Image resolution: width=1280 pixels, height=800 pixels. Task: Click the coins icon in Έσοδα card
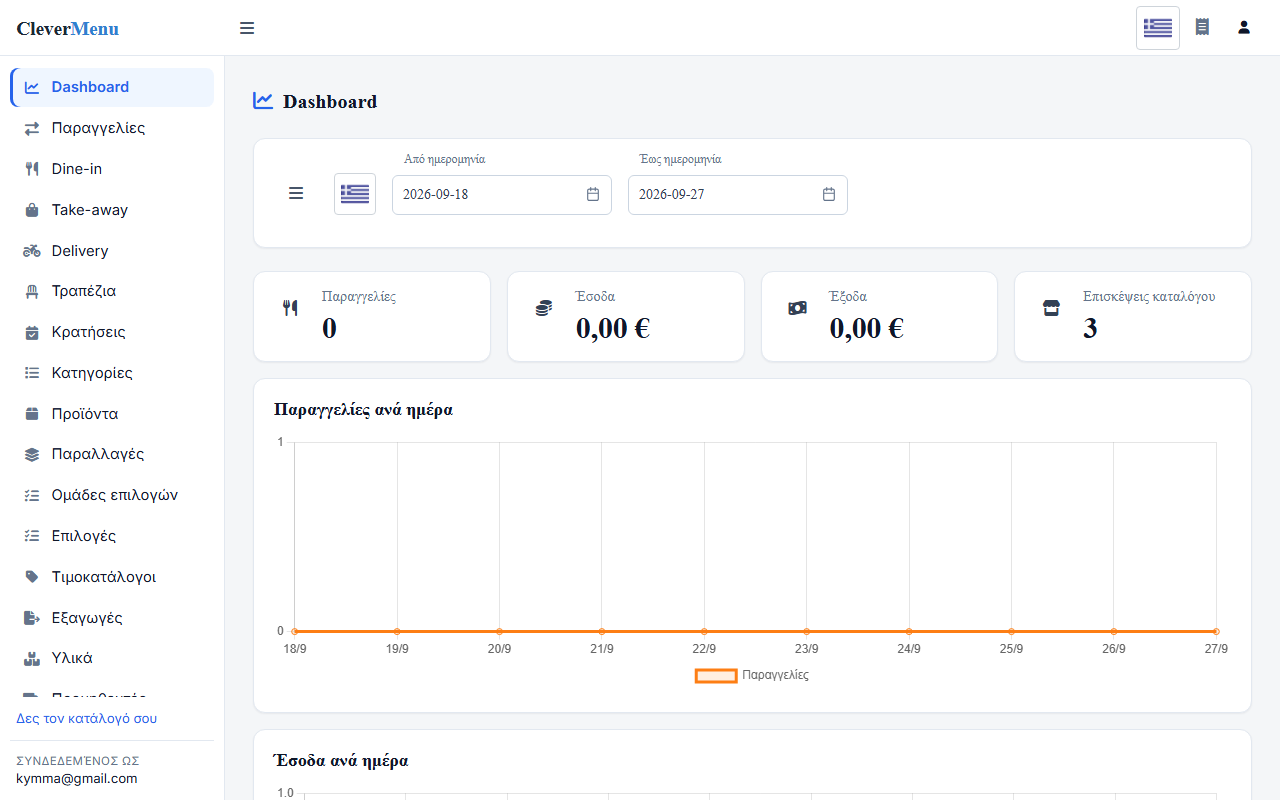pyautogui.click(x=543, y=308)
